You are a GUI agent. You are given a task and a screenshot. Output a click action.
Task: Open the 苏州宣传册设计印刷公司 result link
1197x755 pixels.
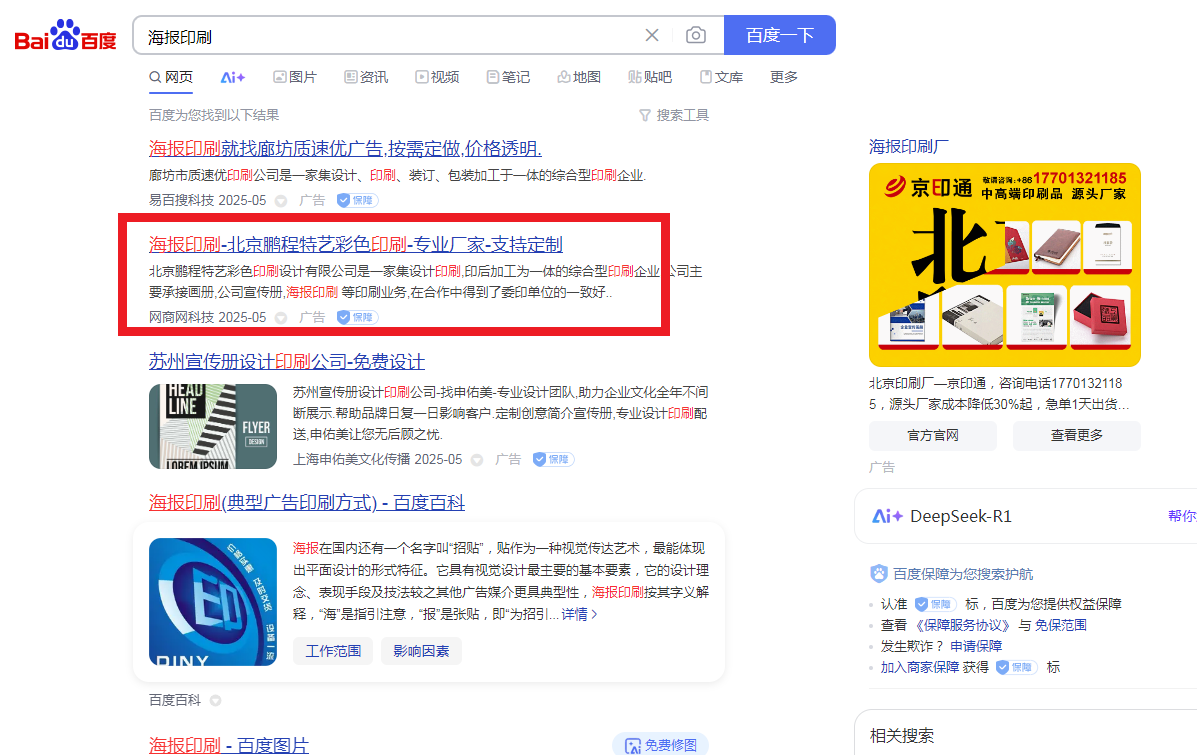tap(286, 362)
